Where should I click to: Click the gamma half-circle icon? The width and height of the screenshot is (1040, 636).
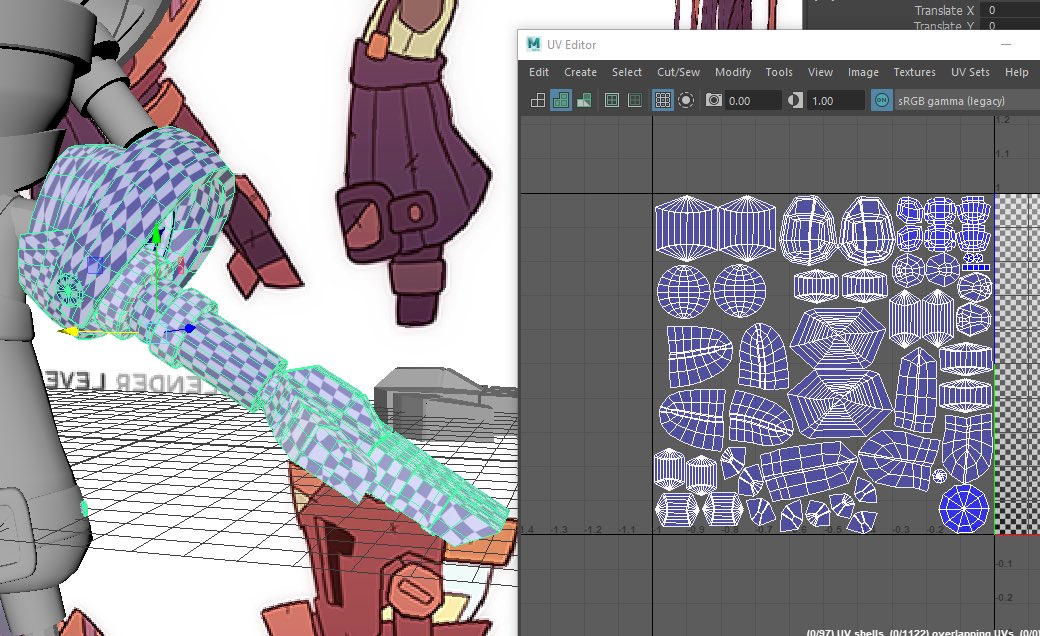pos(795,101)
